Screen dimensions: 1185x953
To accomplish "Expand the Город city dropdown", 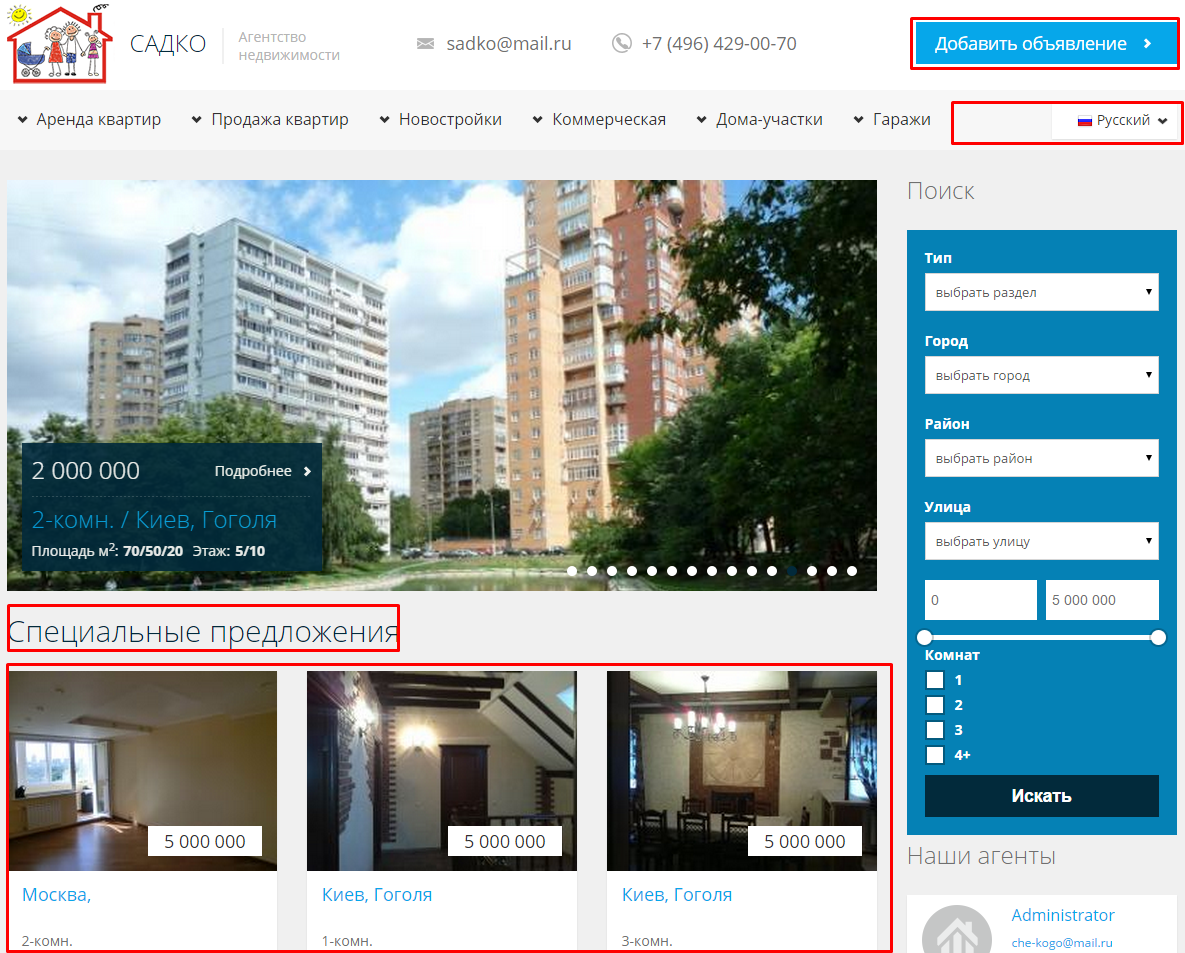I will tap(1041, 375).
